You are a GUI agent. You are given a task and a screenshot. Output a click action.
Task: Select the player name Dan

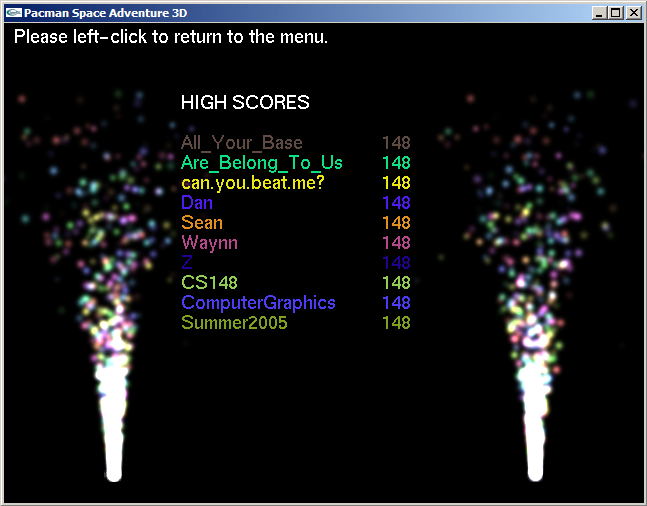click(197, 203)
